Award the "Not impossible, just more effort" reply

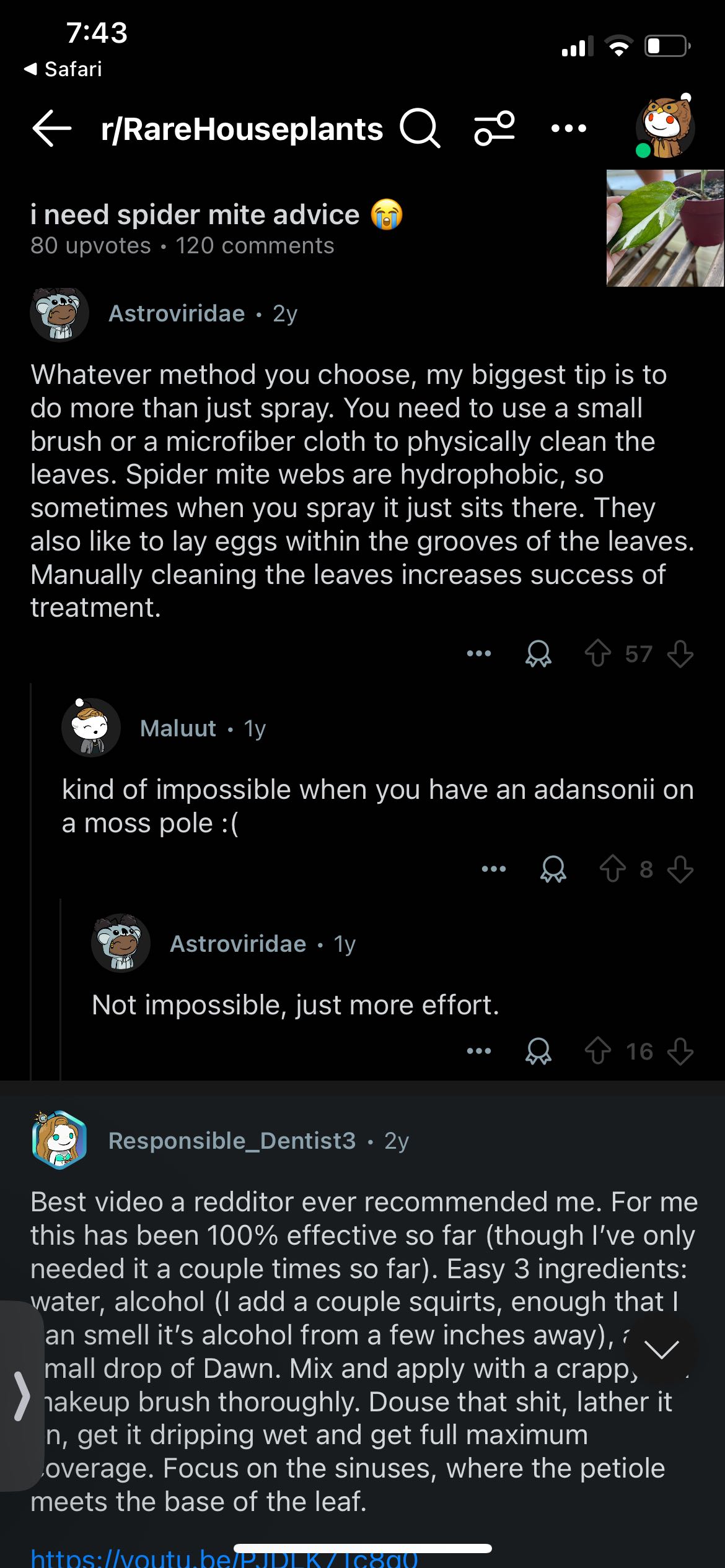pos(538,1051)
